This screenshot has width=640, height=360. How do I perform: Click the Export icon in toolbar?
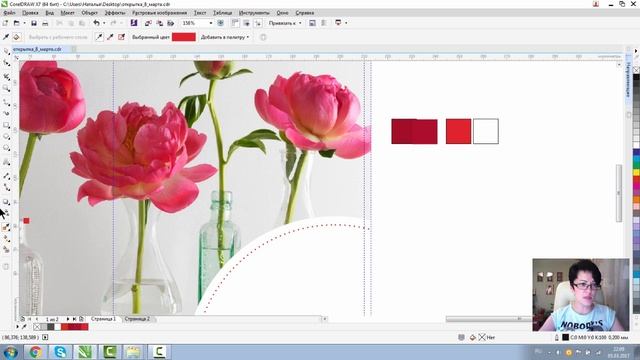pos(160,23)
